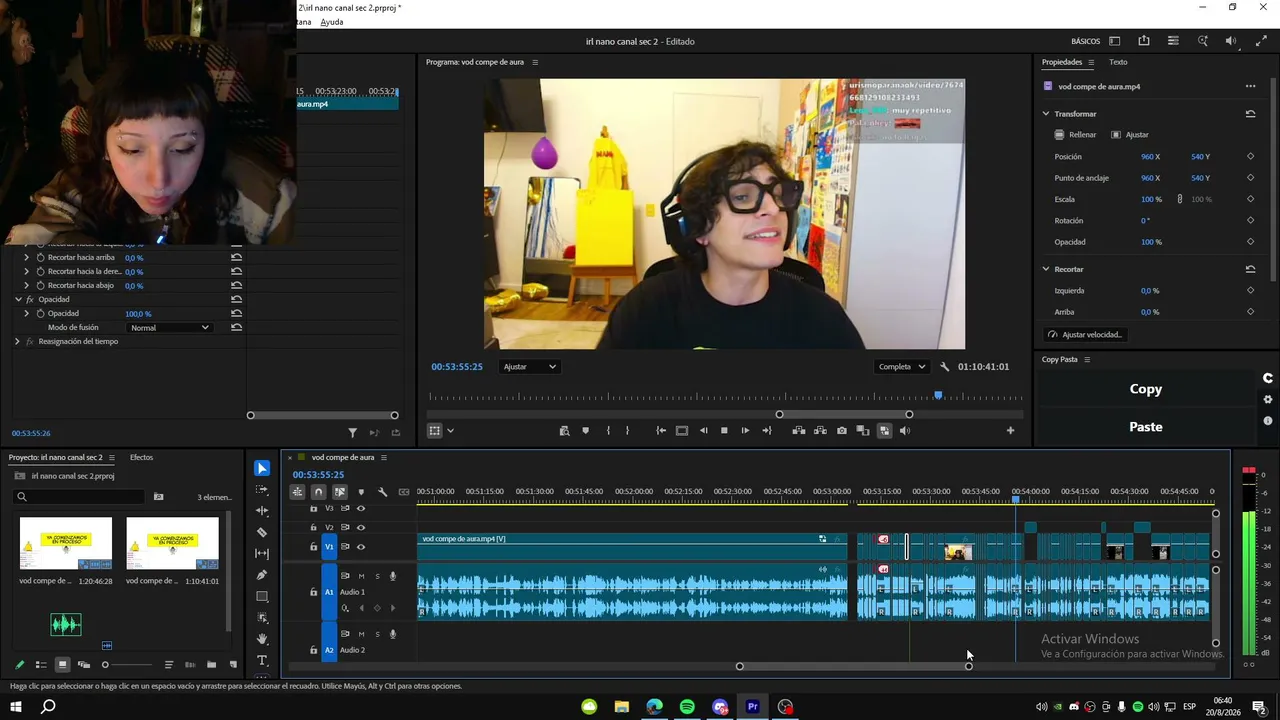Select the Hand tool
The width and height of the screenshot is (1280, 720).
pos(262,639)
